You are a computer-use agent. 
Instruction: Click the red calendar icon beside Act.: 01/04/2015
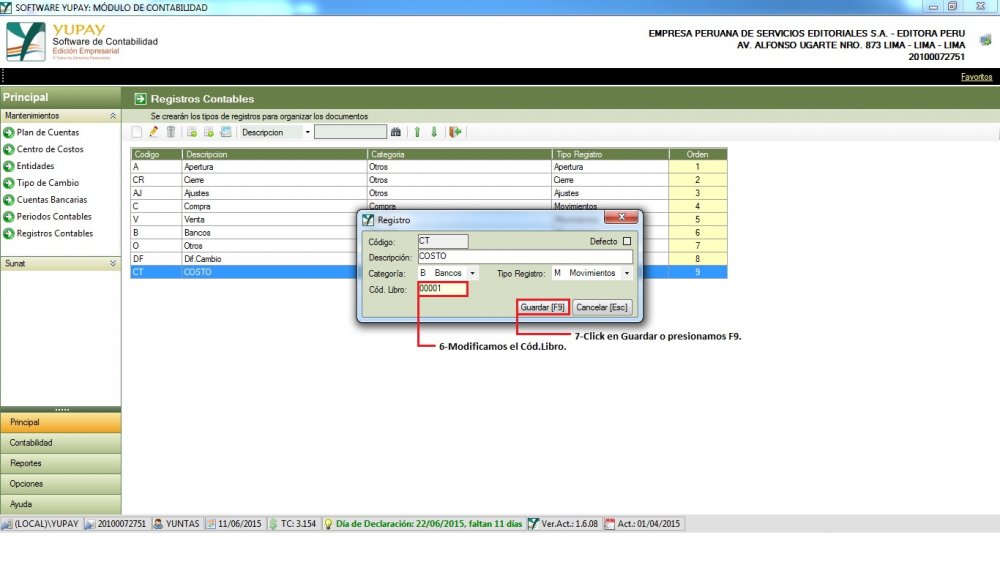tap(610, 524)
